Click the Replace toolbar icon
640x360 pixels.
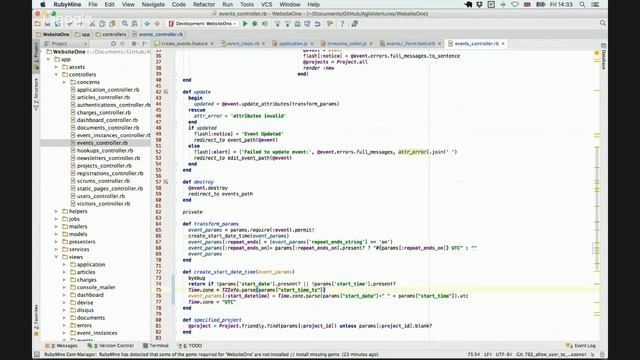coord(135,24)
